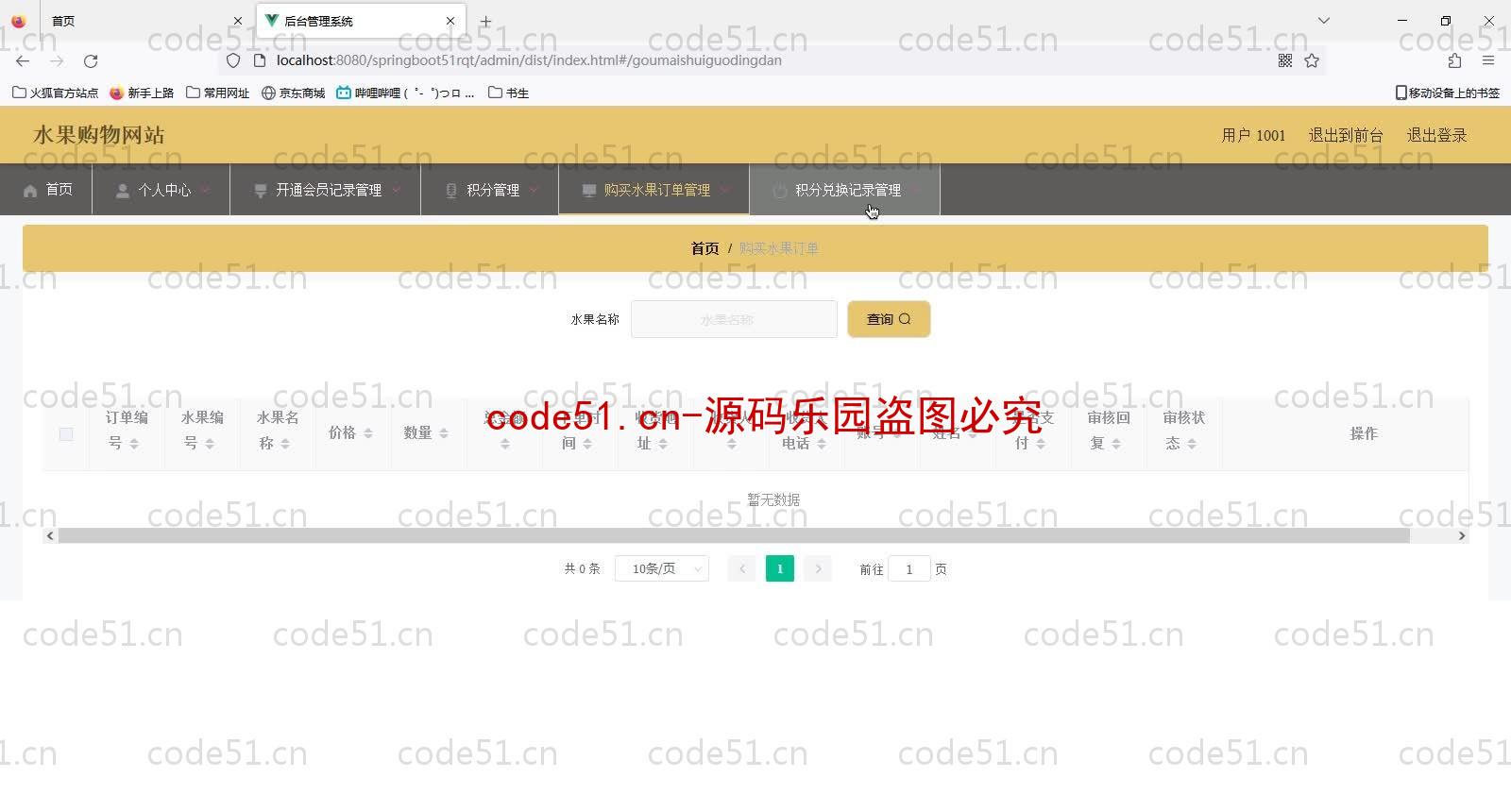
Task: Click 退出到前台 link
Action: (x=1346, y=135)
